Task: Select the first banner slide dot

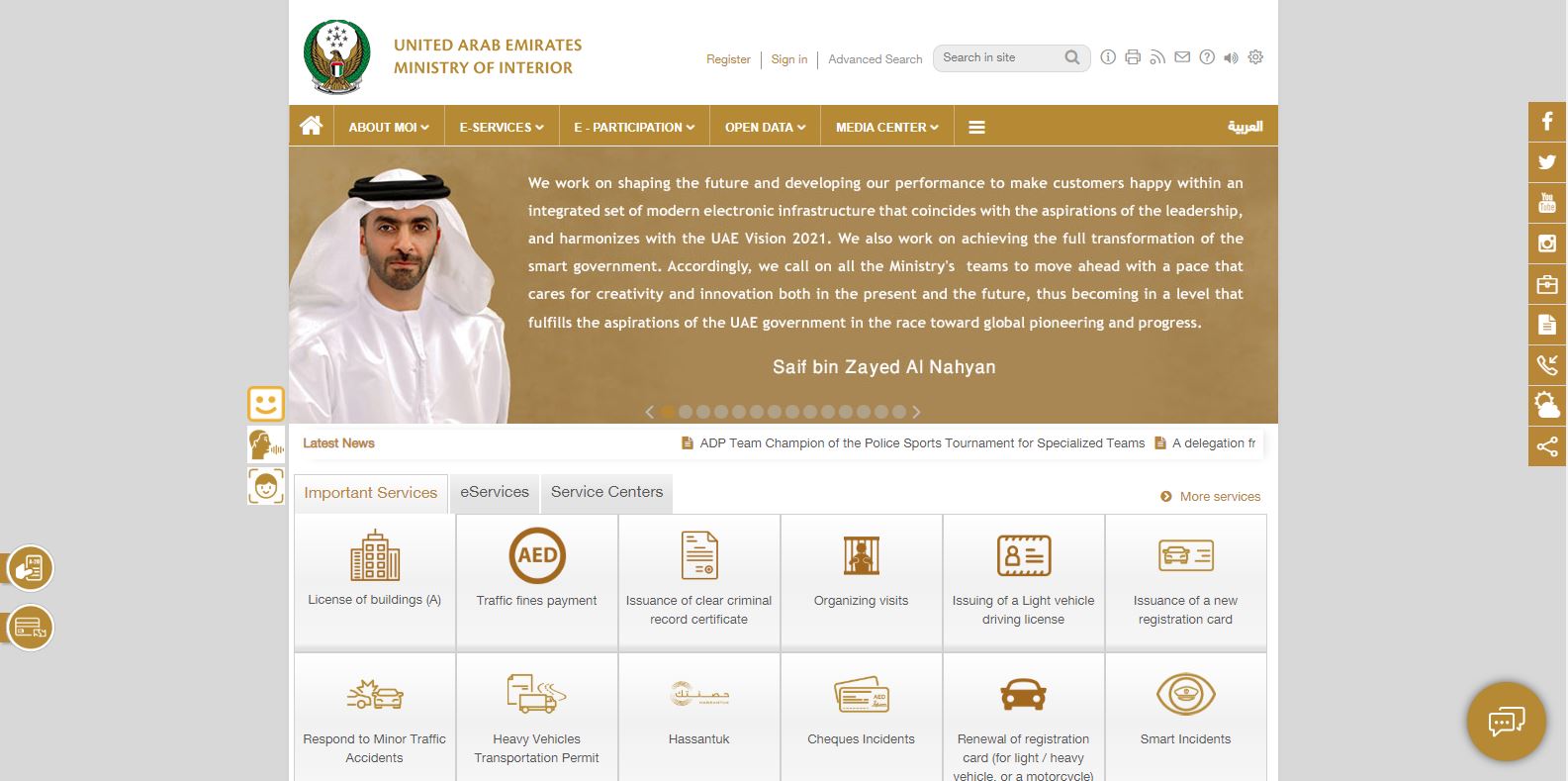Action: (668, 412)
